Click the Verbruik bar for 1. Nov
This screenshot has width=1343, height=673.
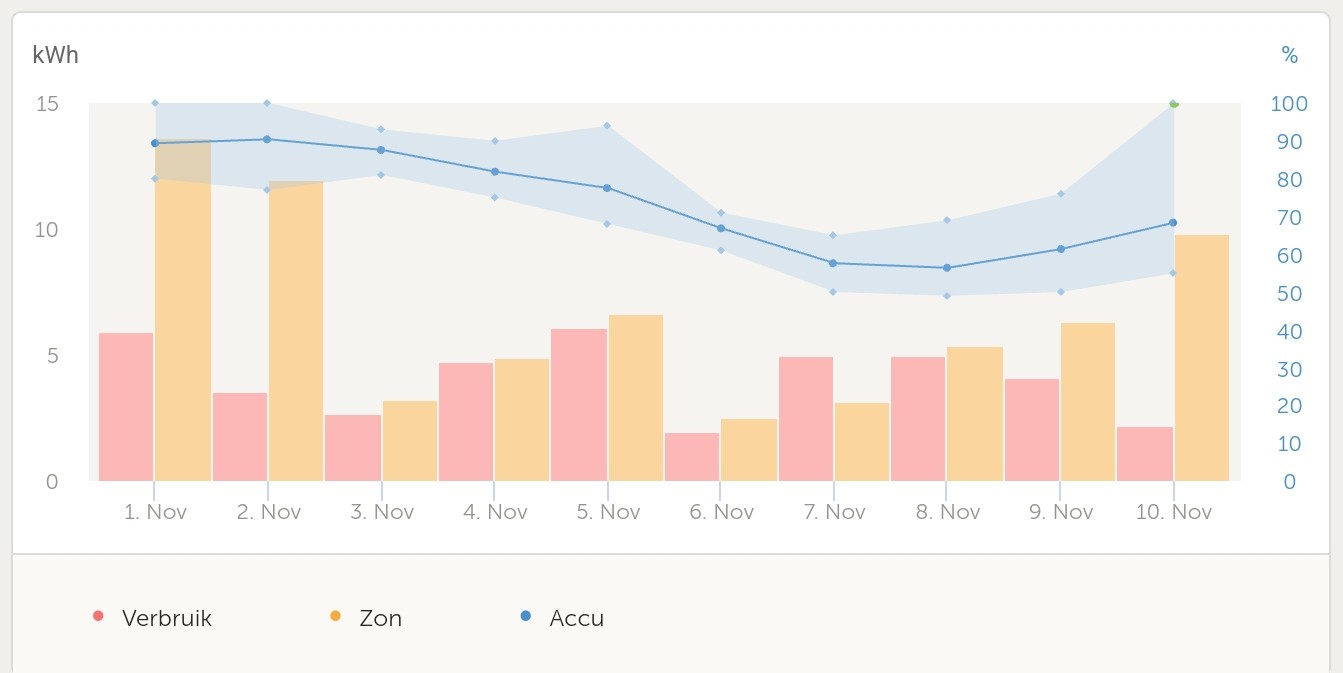(126, 407)
